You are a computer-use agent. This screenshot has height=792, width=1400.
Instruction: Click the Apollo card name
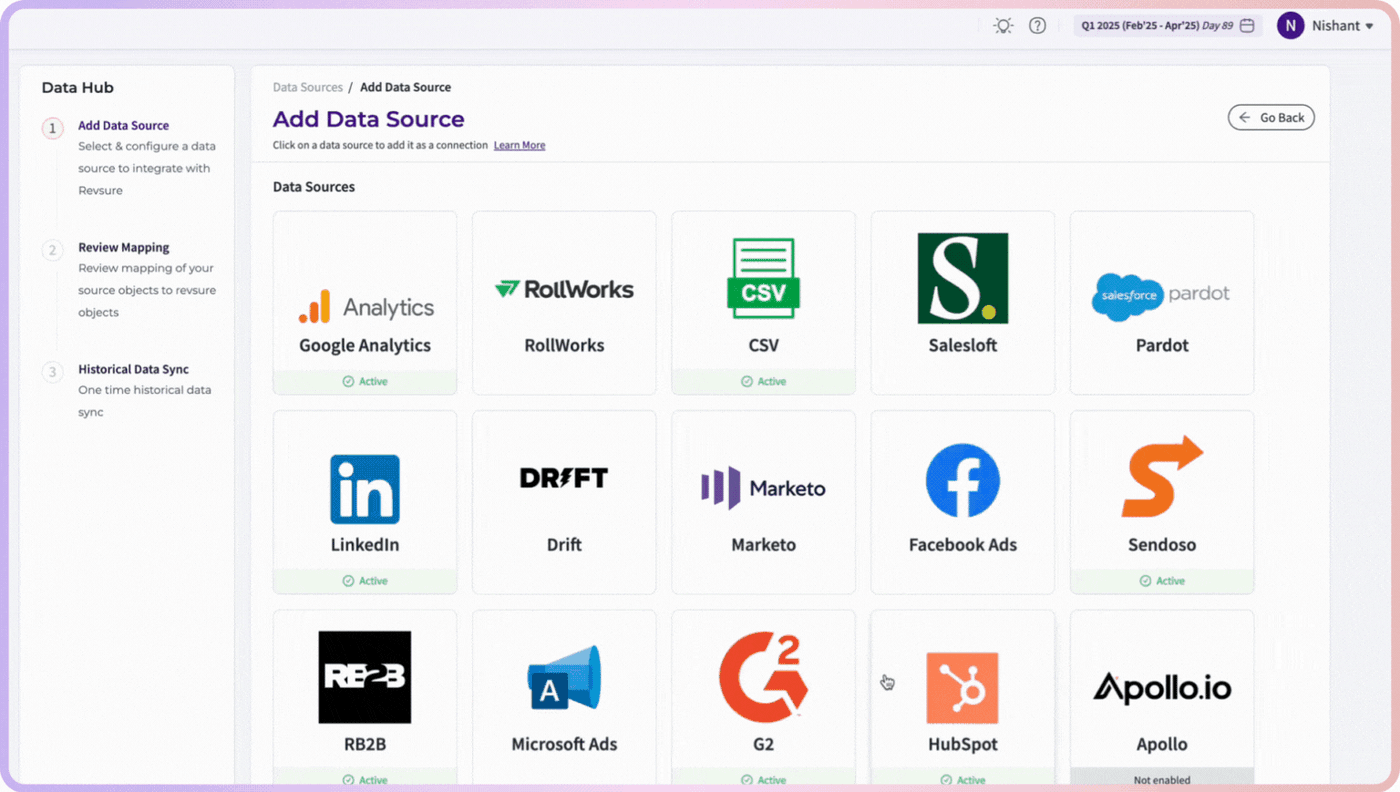pyautogui.click(x=1162, y=745)
